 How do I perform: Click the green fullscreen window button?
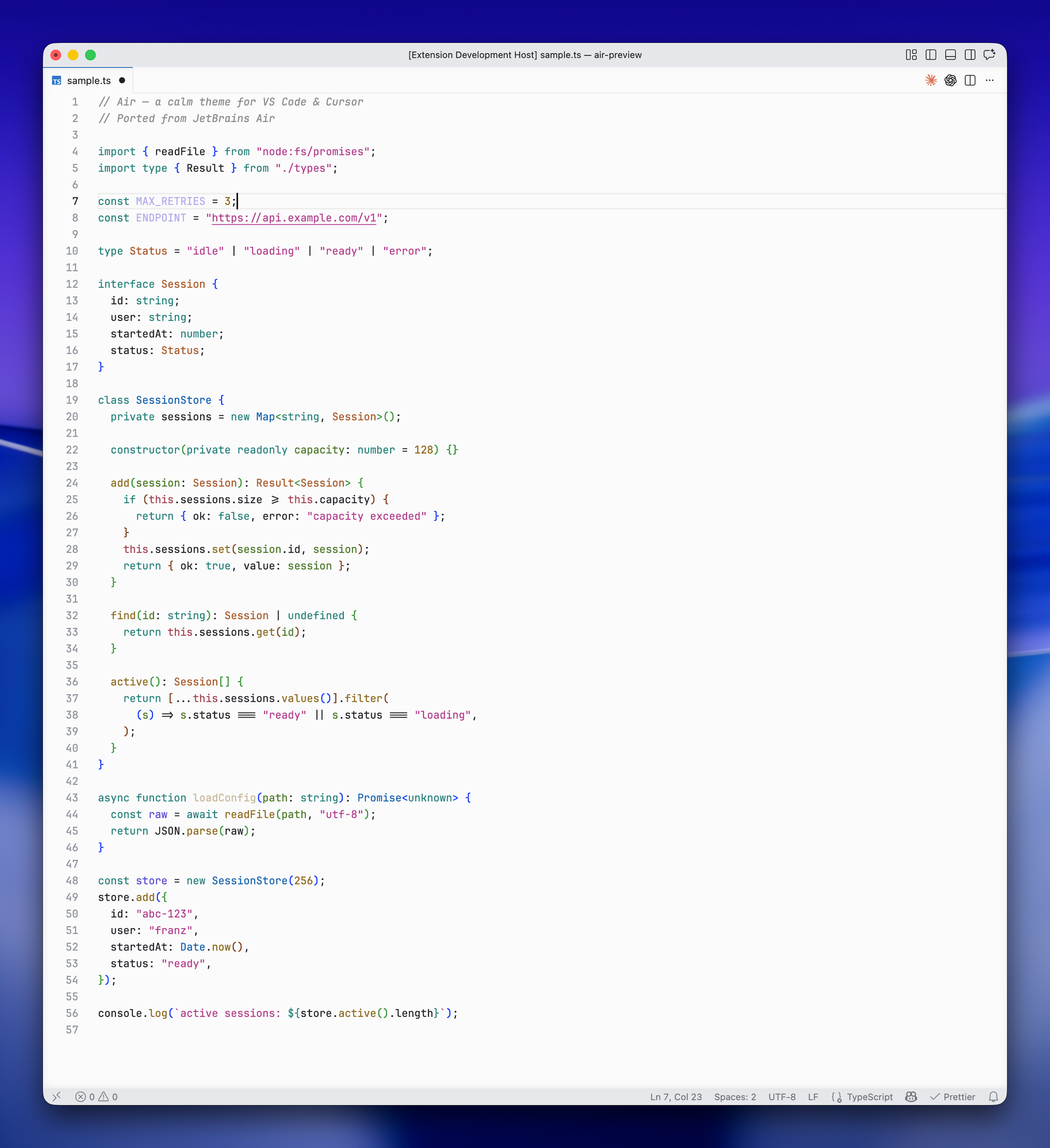click(x=90, y=55)
